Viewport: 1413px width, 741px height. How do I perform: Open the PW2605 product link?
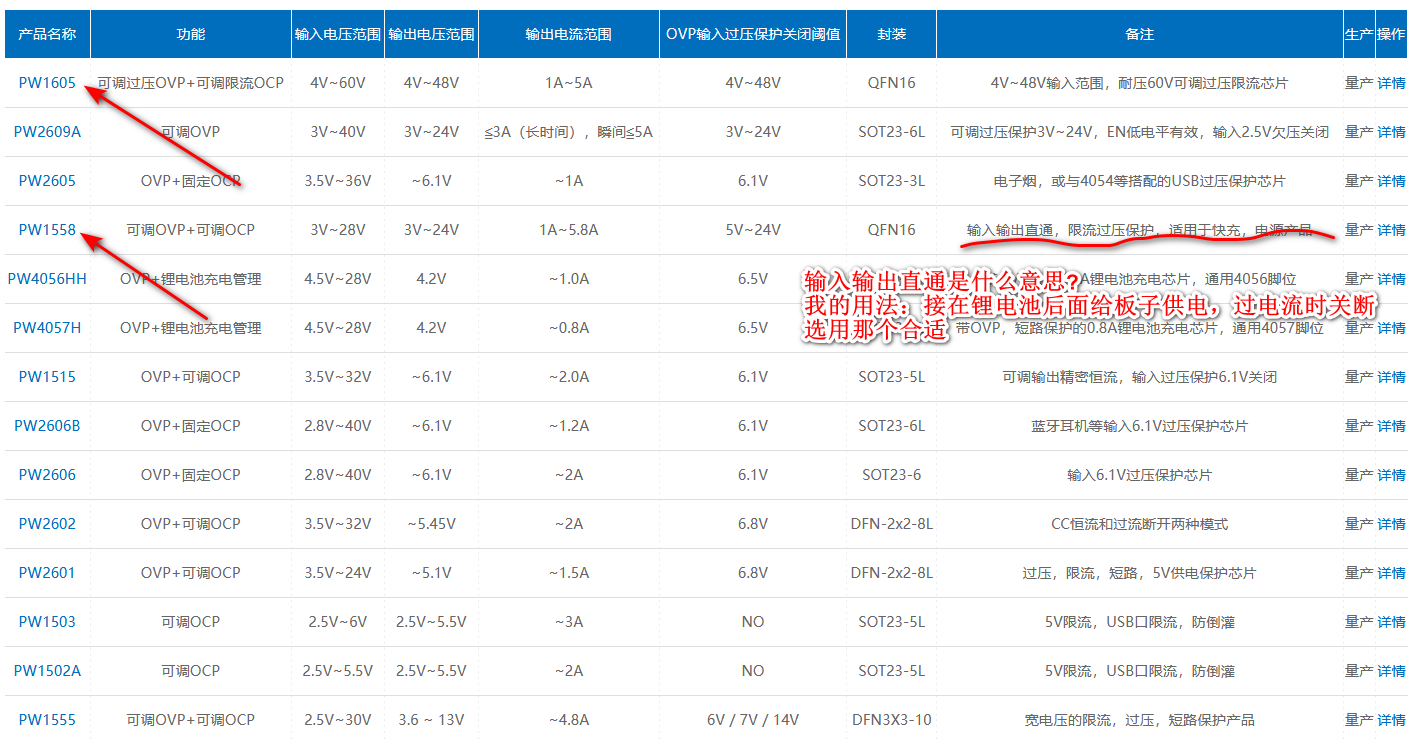(x=47, y=181)
